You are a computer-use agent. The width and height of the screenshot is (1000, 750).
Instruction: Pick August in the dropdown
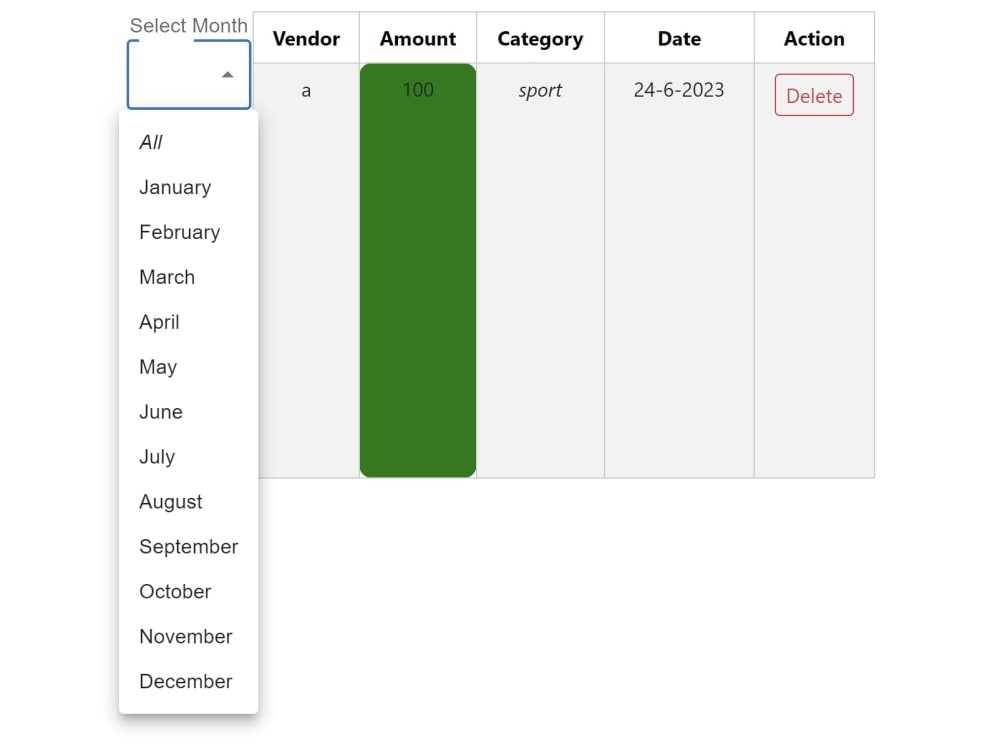point(170,502)
